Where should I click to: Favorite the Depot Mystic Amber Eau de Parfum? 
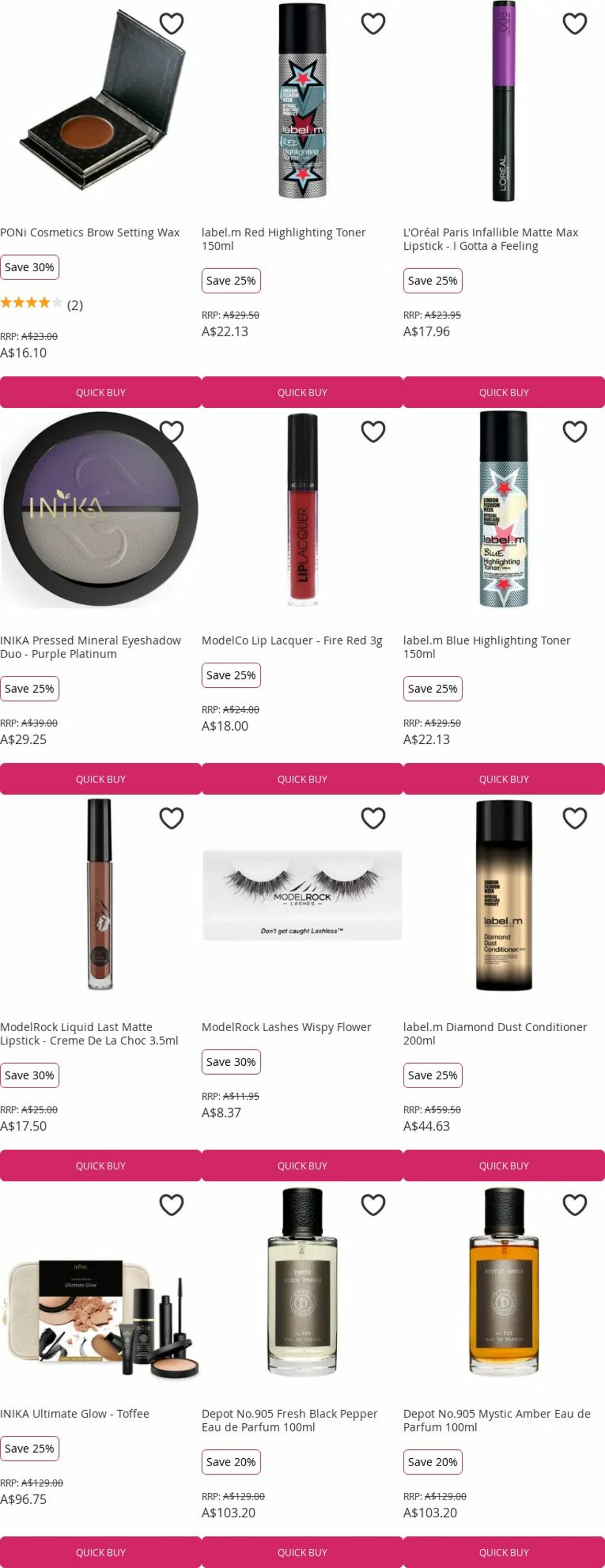click(575, 1205)
